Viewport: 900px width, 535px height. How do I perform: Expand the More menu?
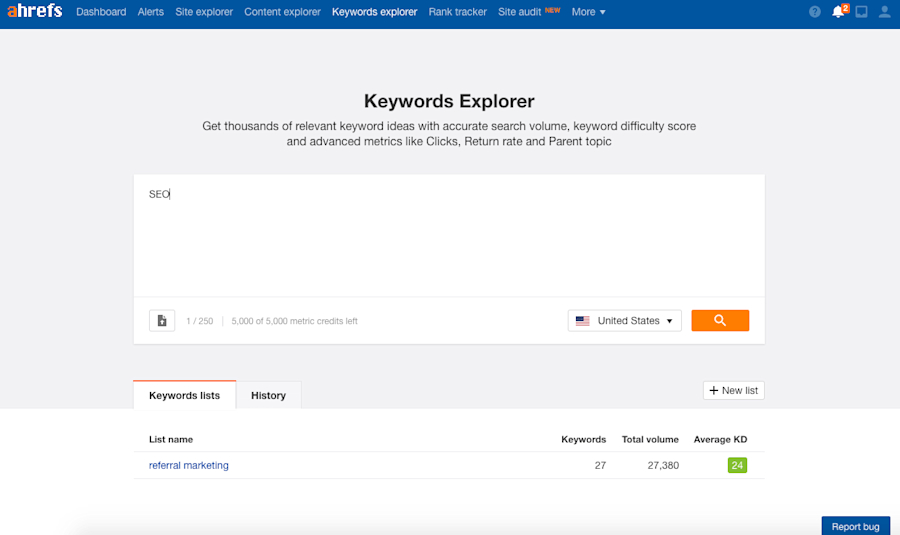click(588, 12)
